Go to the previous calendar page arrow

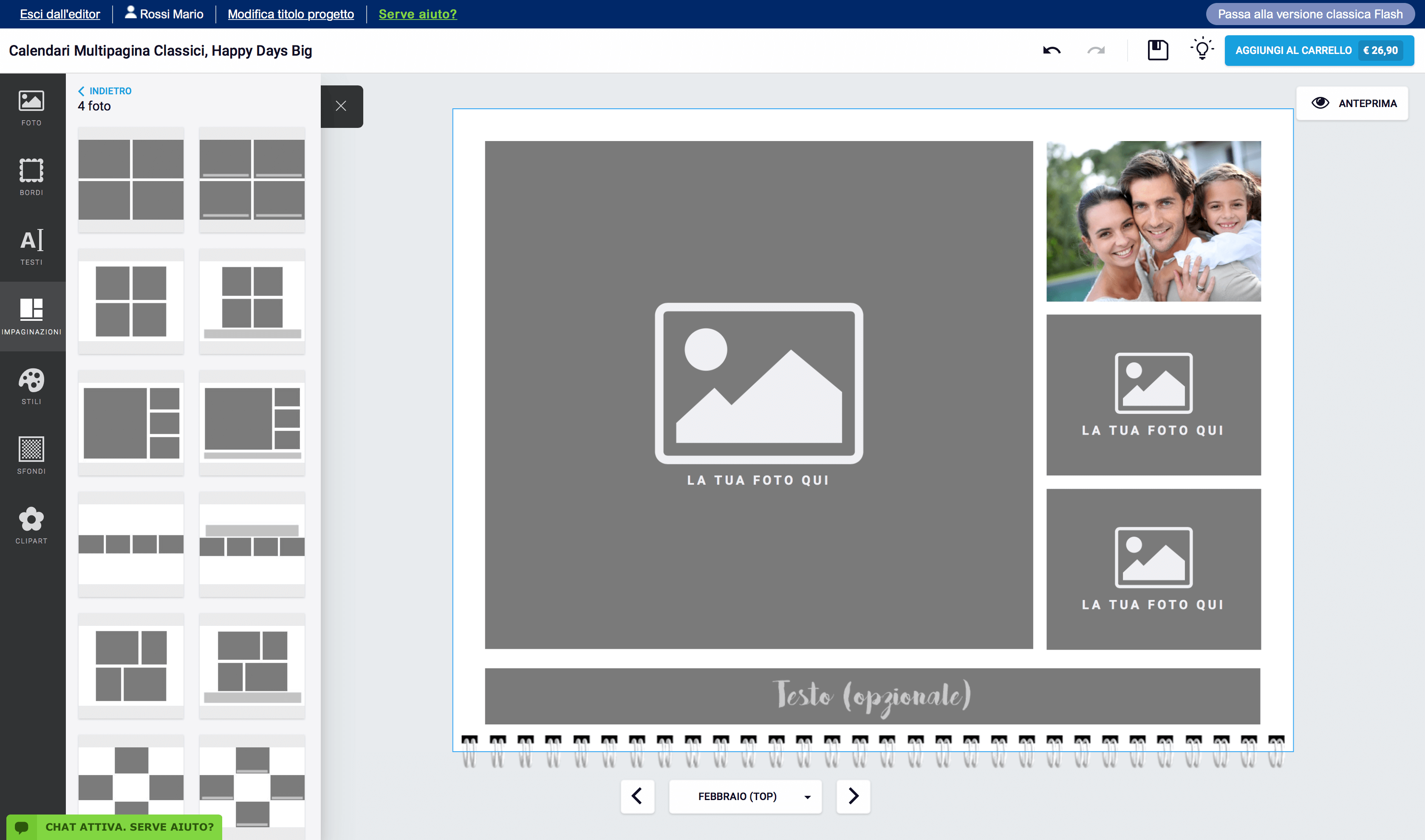pos(637,796)
